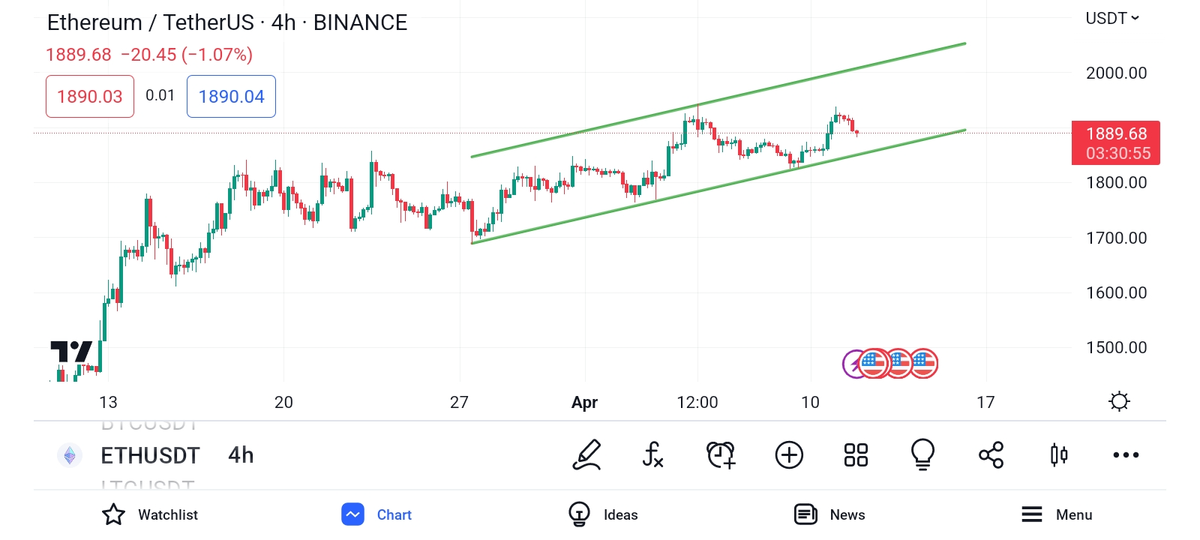Open the Menu tab
The width and height of the screenshot is (1200, 540).
(1056, 514)
